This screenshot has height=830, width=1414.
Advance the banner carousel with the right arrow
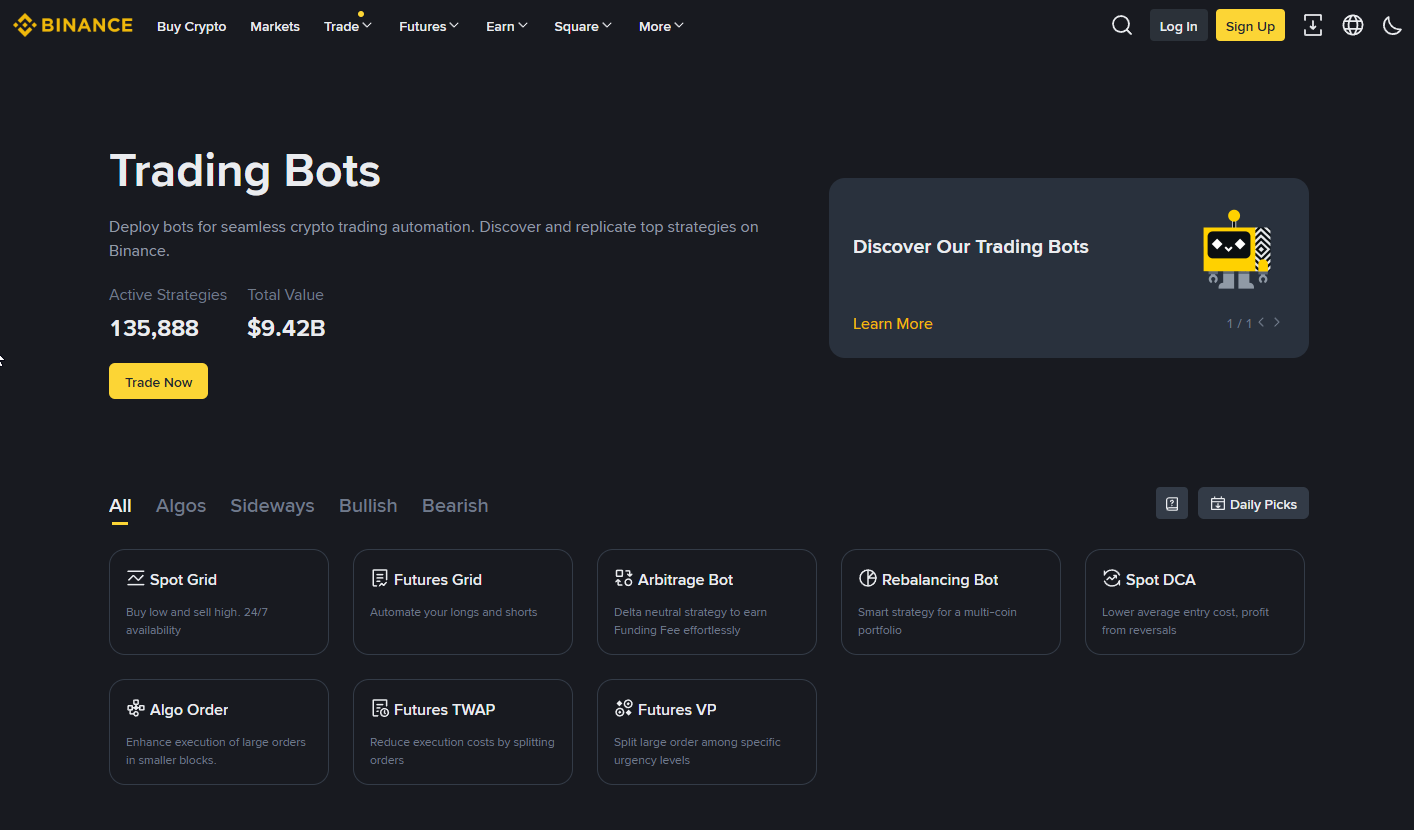[1276, 322]
